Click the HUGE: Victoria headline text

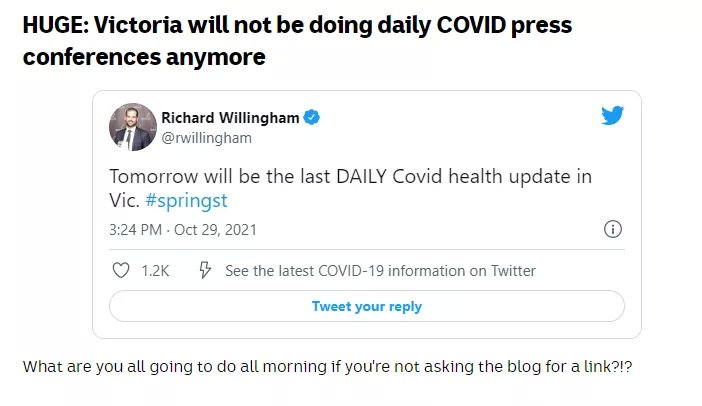tap(297, 41)
